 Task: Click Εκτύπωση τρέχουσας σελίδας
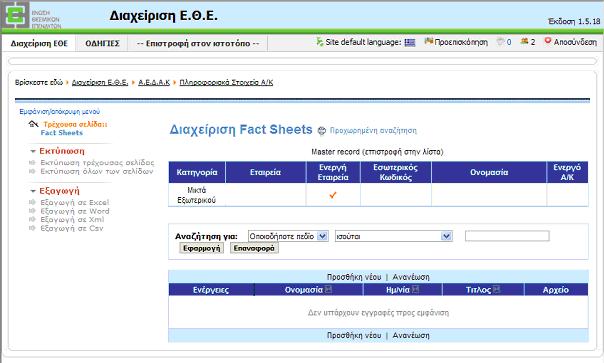(97, 163)
